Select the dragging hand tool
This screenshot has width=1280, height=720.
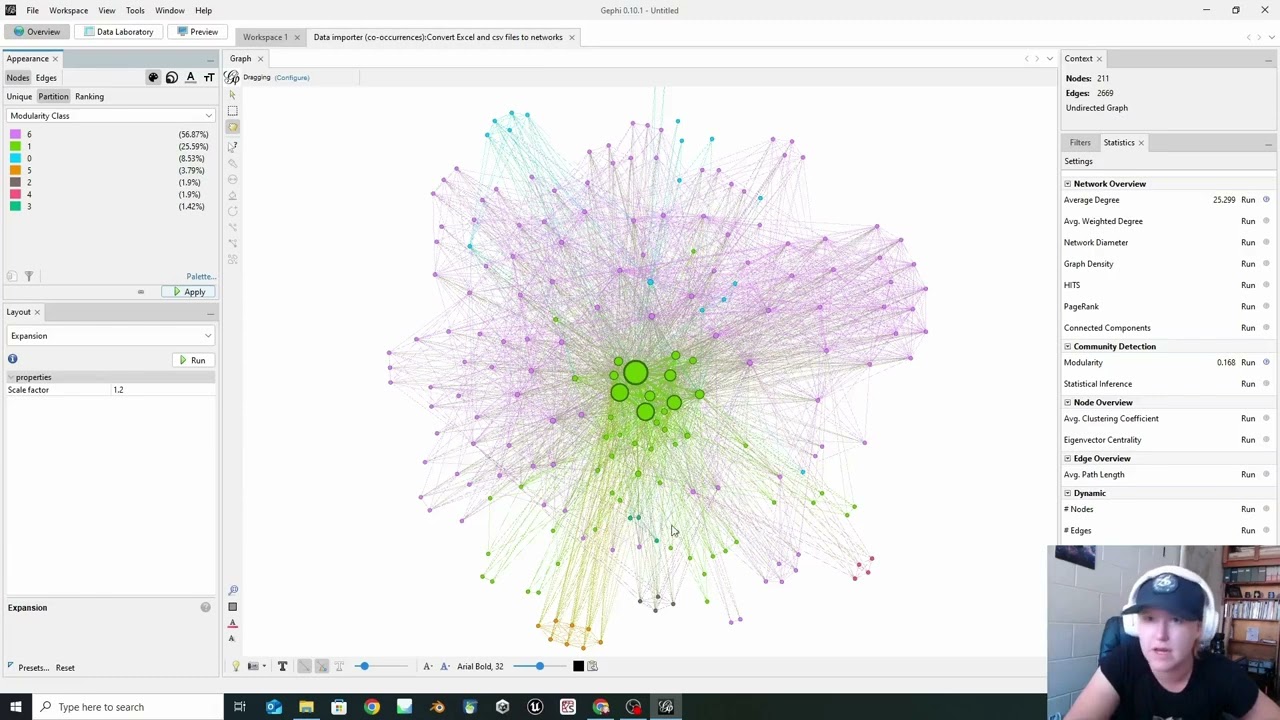tap(233, 127)
